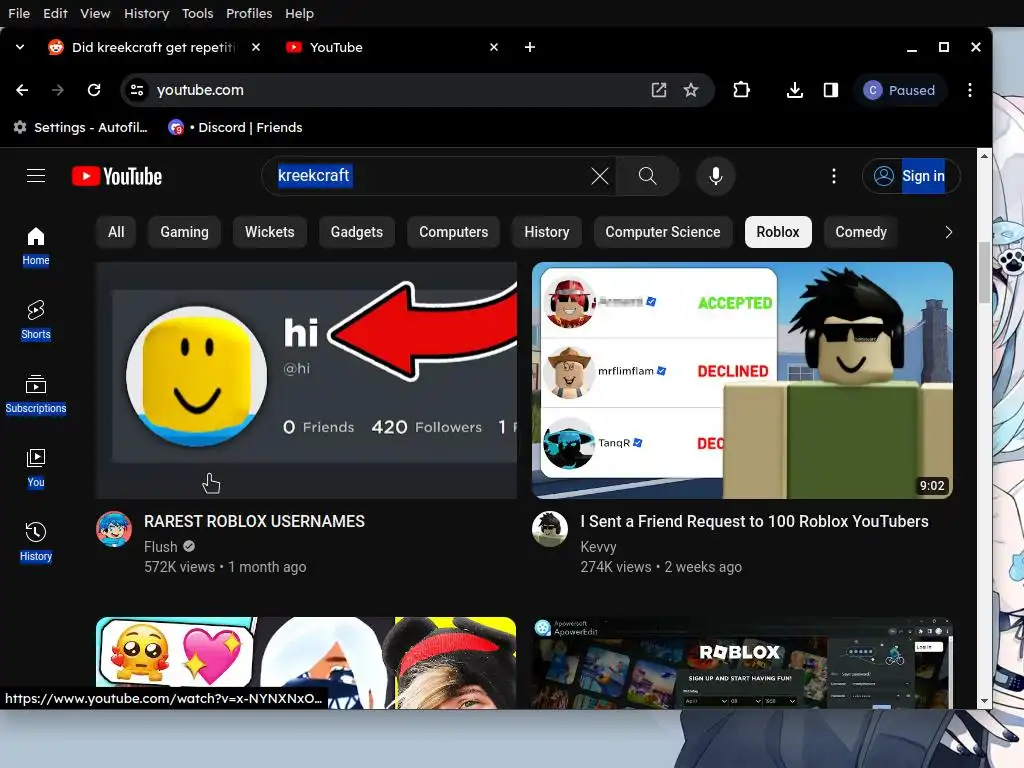The height and width of the screenshot is (768, 1024).
Task: Open the Help menu
Action: pyautogui.click(x=299, y=13)
